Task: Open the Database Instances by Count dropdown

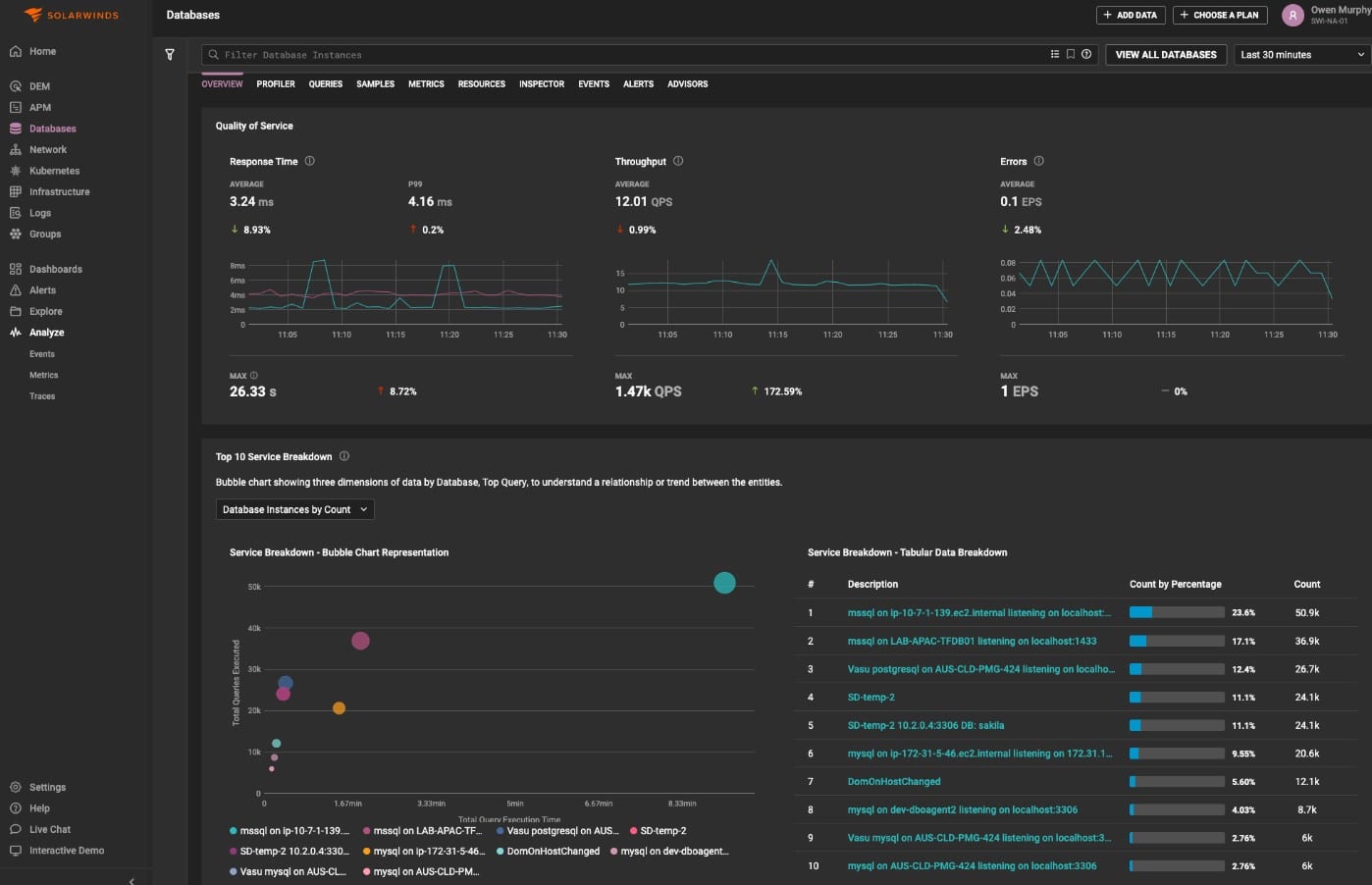Action: [293, 509]
